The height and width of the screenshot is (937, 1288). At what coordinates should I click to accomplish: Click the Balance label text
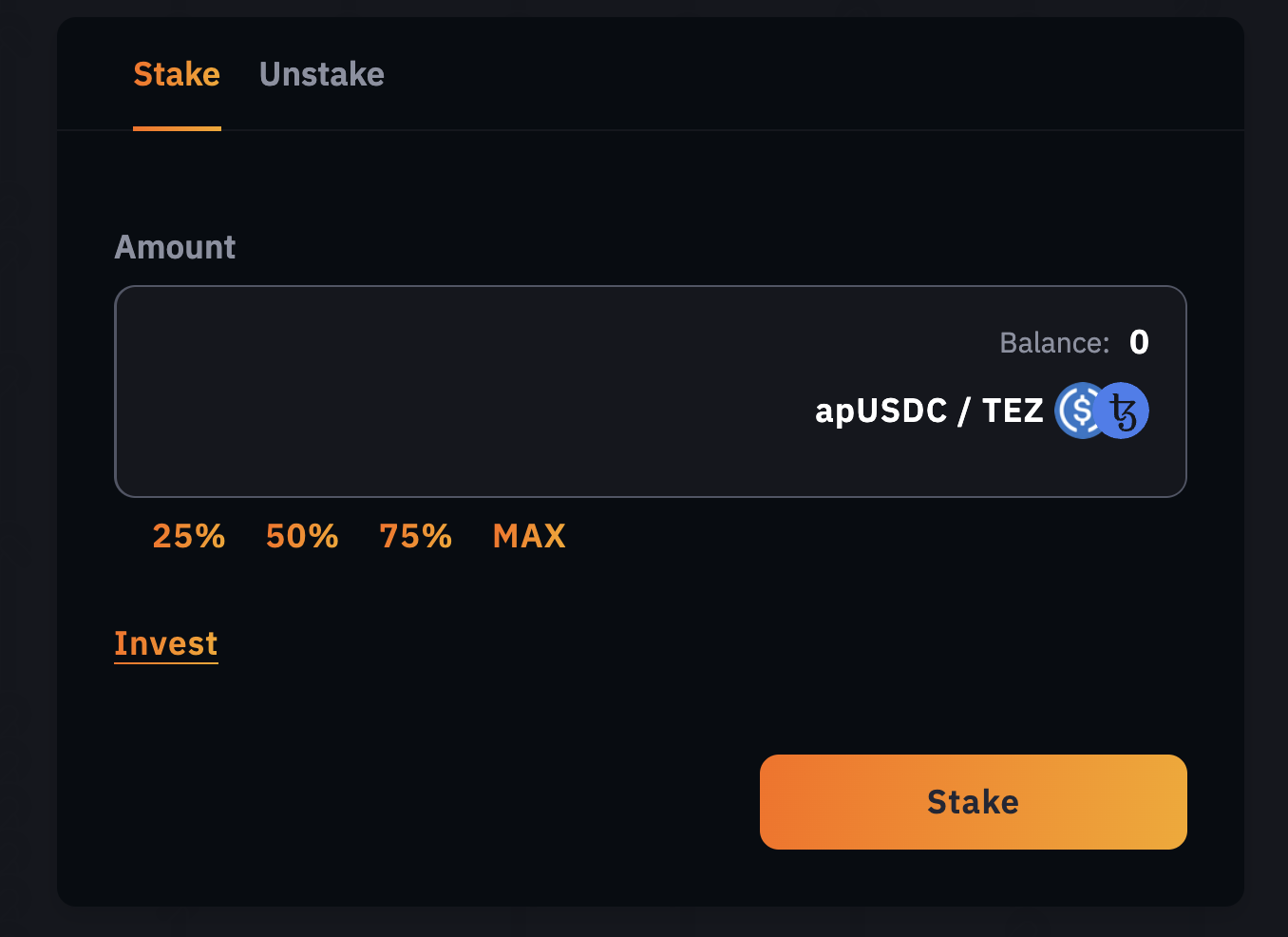point(1054,343)
